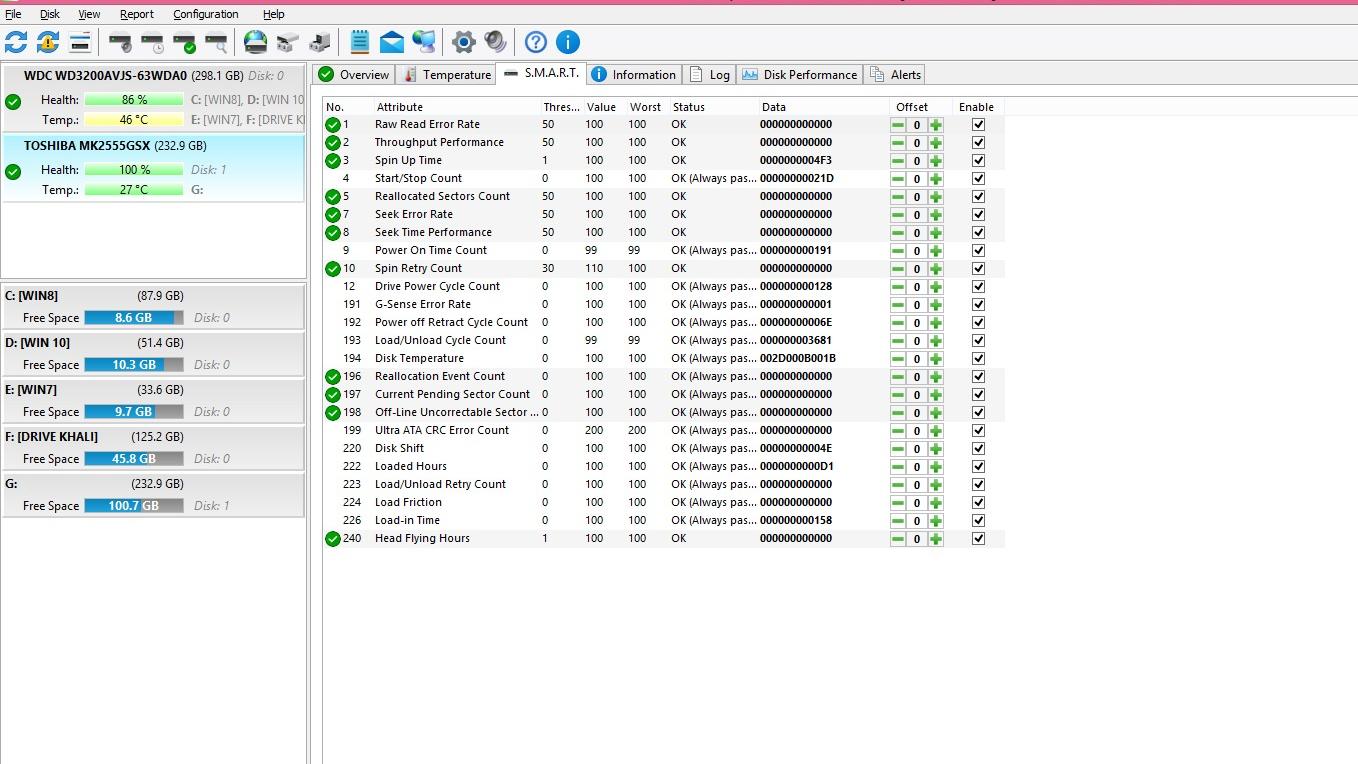Click the disk with green checkmark toolbar icon
The height and width of the screenshot is (764, 1358).
coord(184,42)
